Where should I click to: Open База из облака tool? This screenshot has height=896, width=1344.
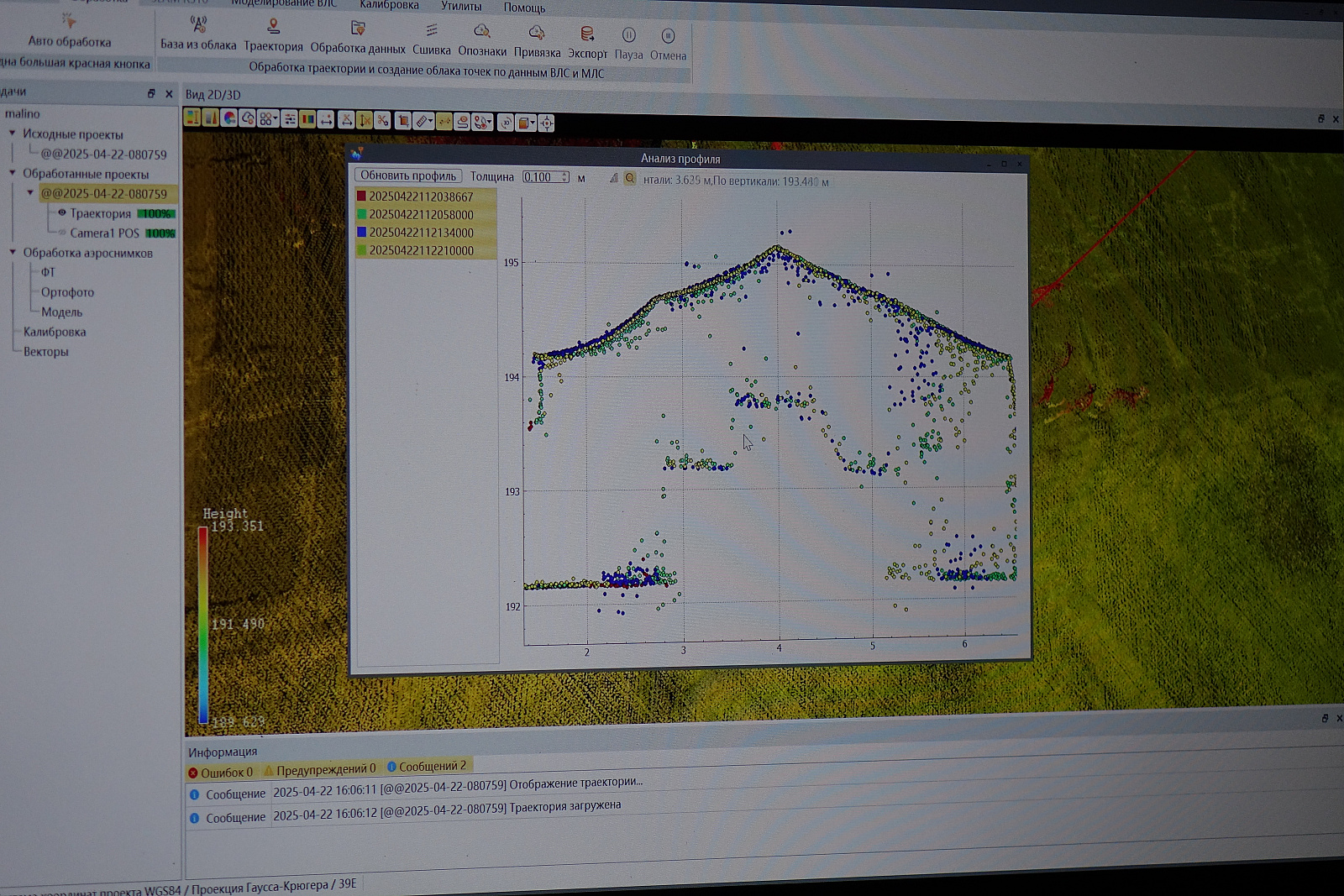pos(198,26)
